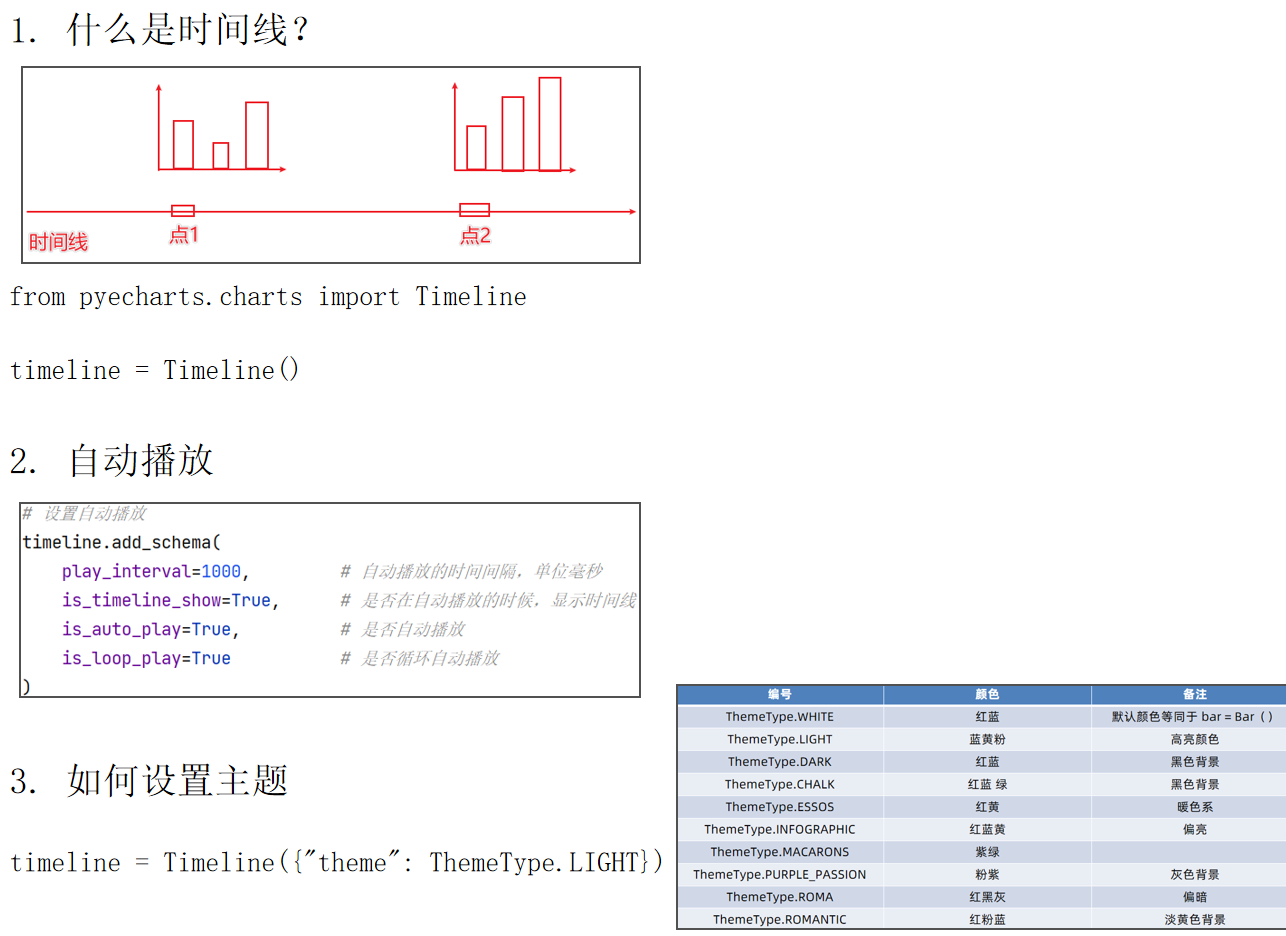Click the comment "# 设置自动播放"

[84, 513]
